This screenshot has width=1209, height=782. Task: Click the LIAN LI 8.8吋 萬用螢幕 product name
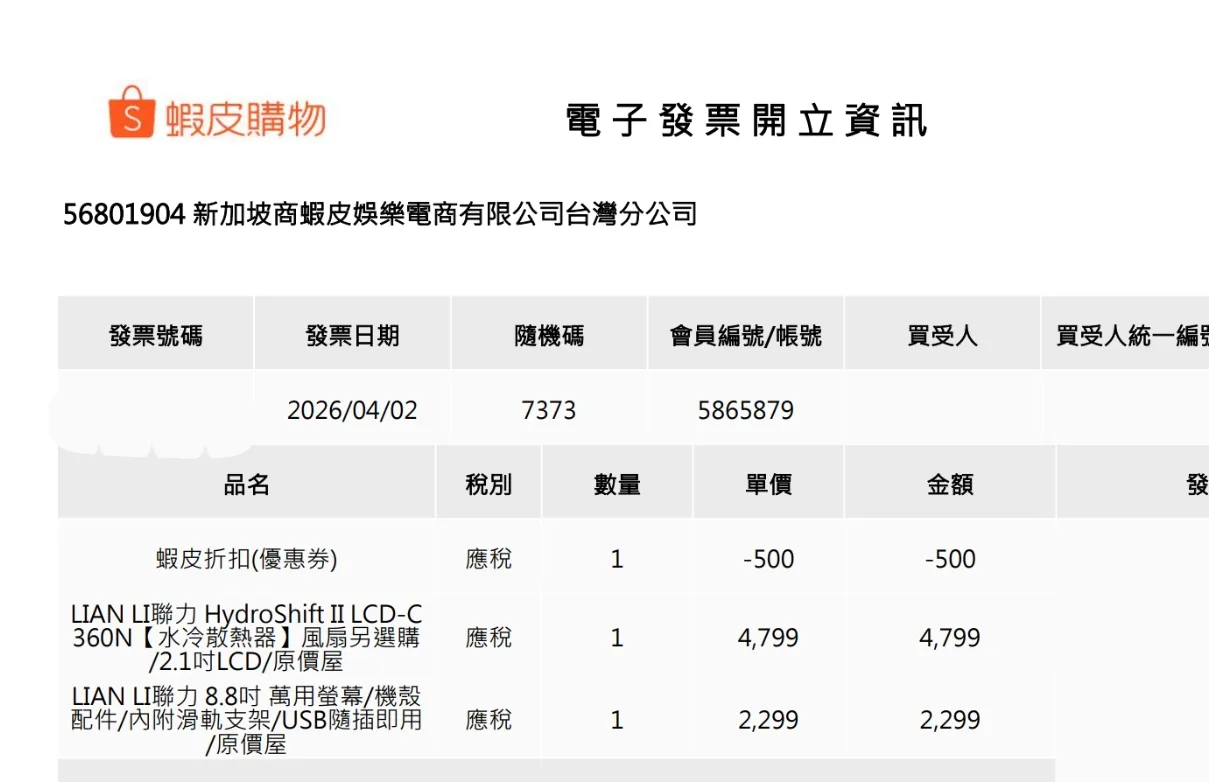coord(247,720)
